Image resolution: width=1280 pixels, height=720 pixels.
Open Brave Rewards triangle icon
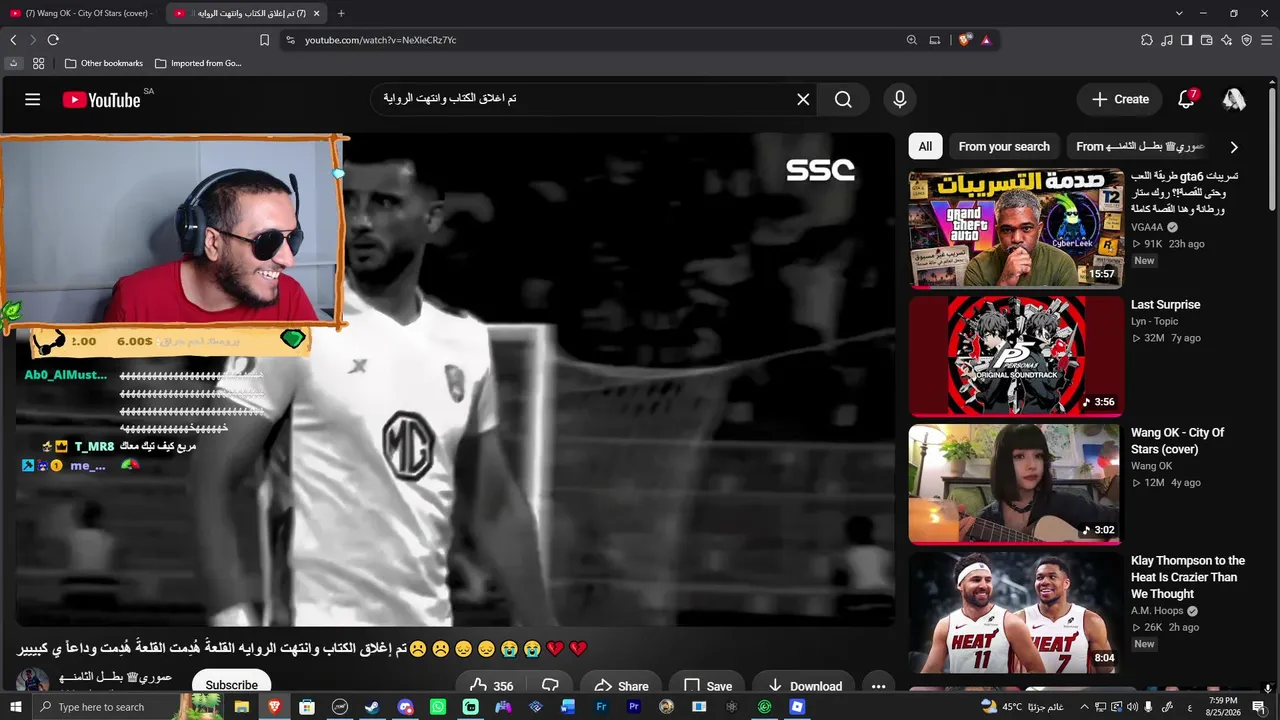pyautogui.click(x=986, y=40)
